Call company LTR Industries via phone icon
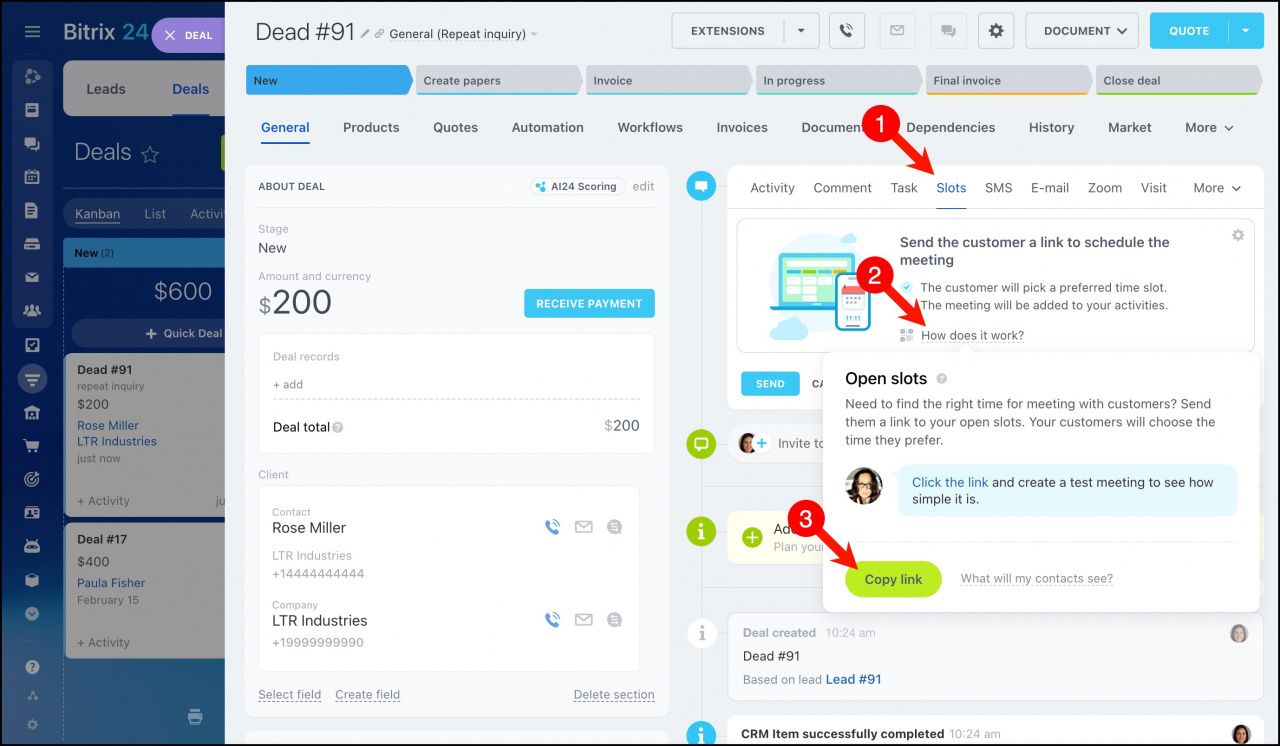 pos(552,620)
